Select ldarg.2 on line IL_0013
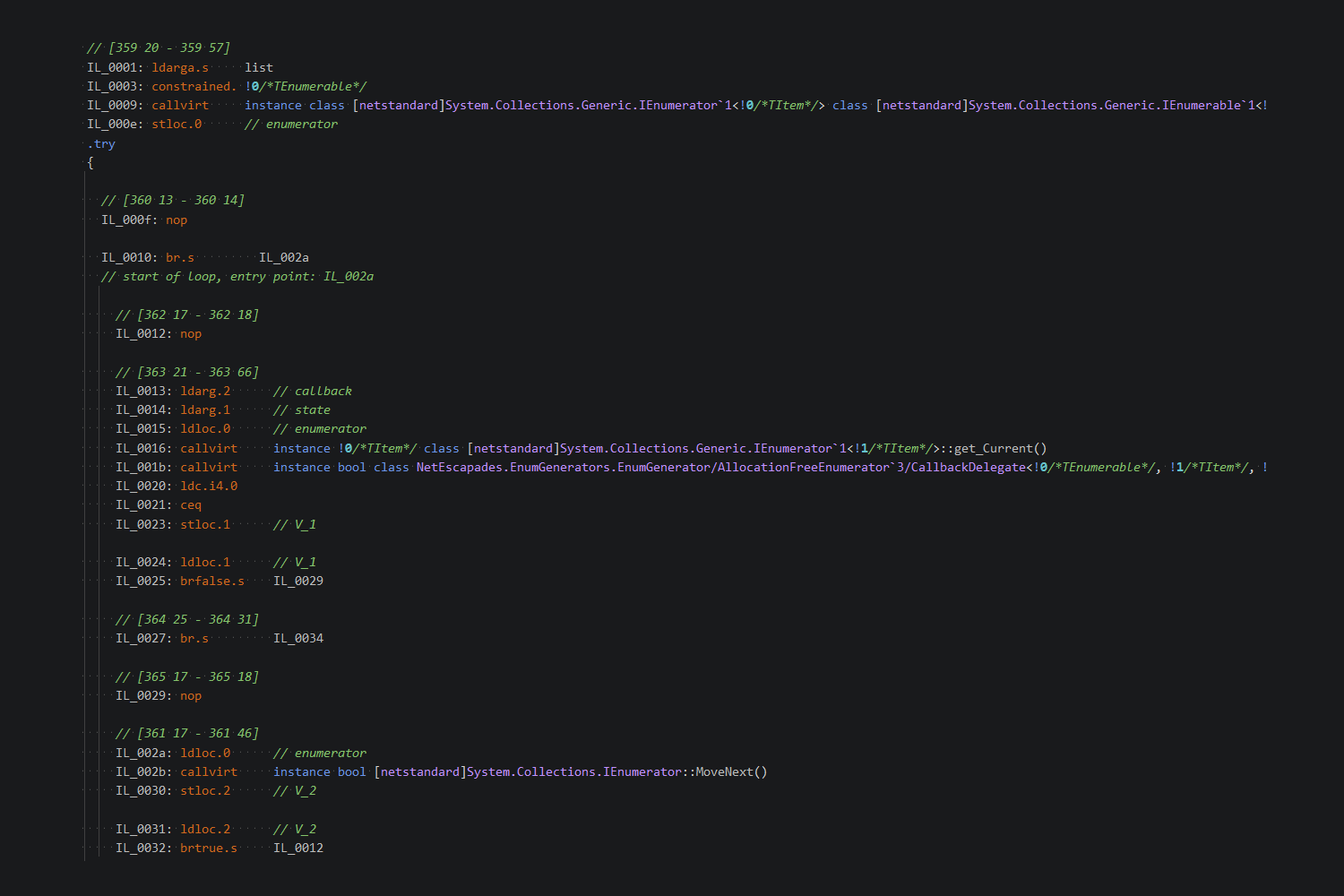The width and height of the screenshot is (1344, 896). (x=205, y=391)
